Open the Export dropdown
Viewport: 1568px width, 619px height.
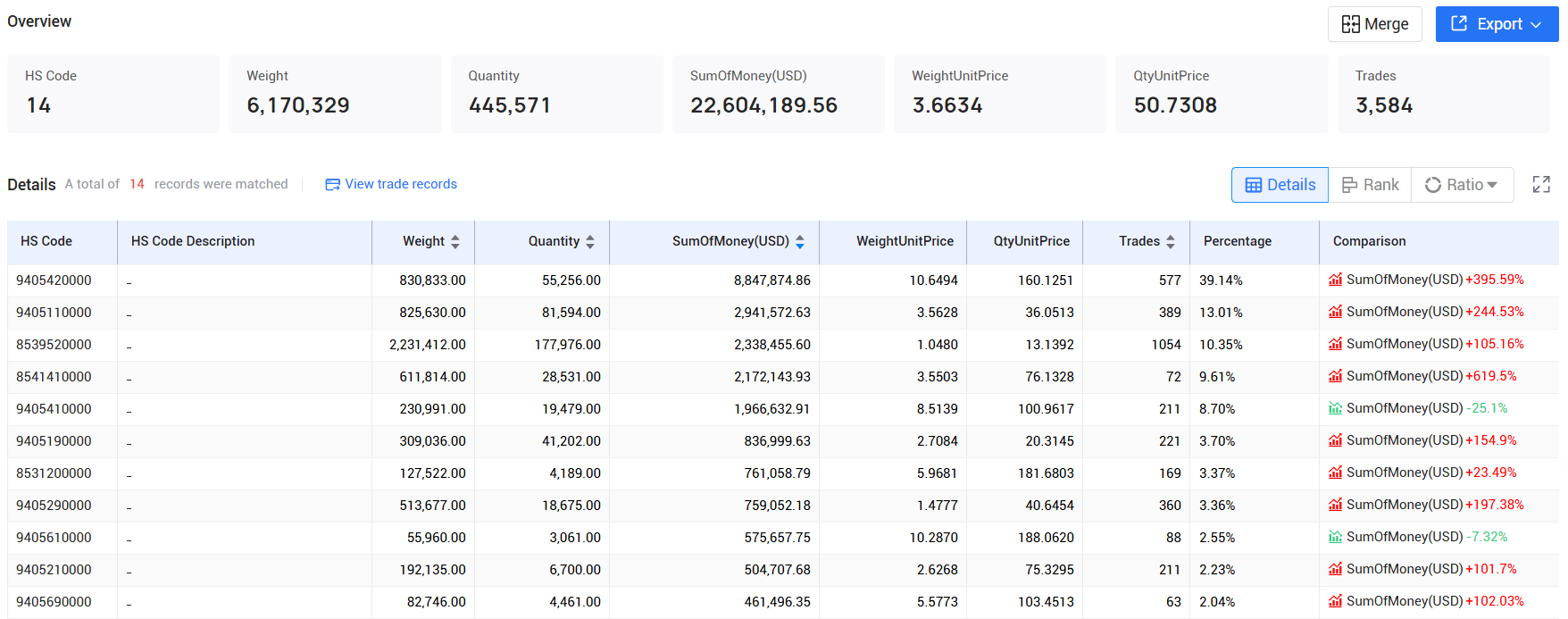tap(1497, 24)
